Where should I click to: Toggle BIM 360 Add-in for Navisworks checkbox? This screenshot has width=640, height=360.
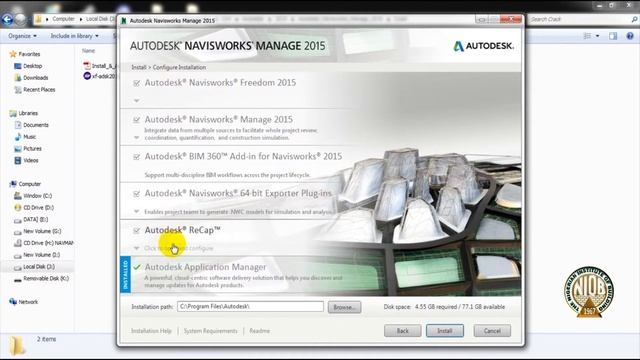point(136,157)
